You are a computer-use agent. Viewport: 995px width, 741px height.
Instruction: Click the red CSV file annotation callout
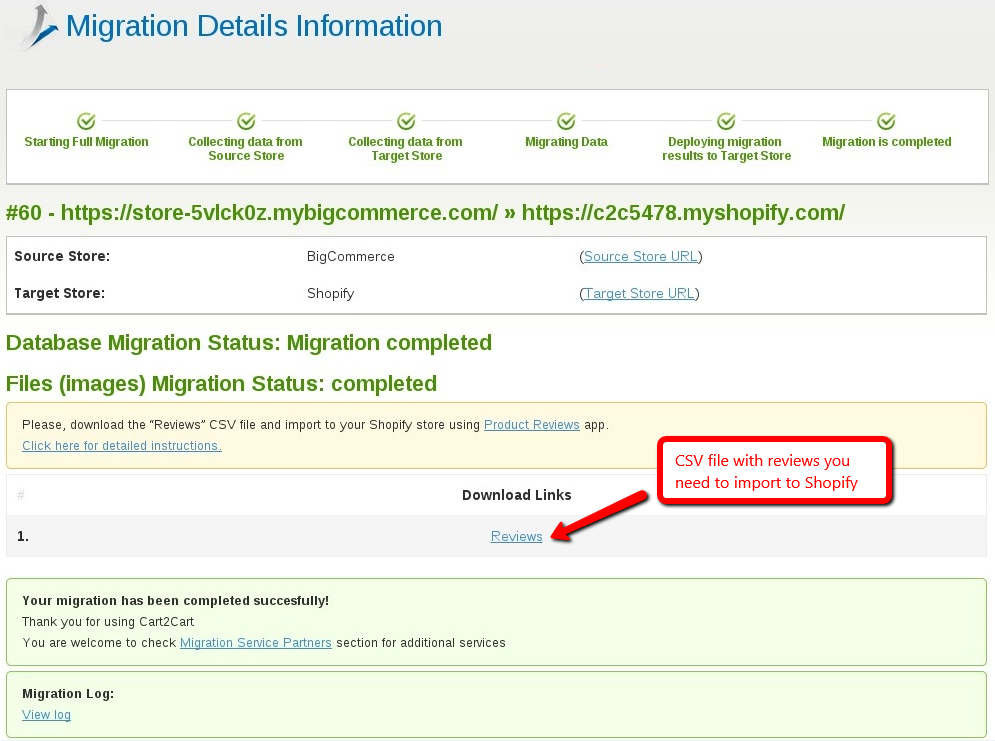774,472
